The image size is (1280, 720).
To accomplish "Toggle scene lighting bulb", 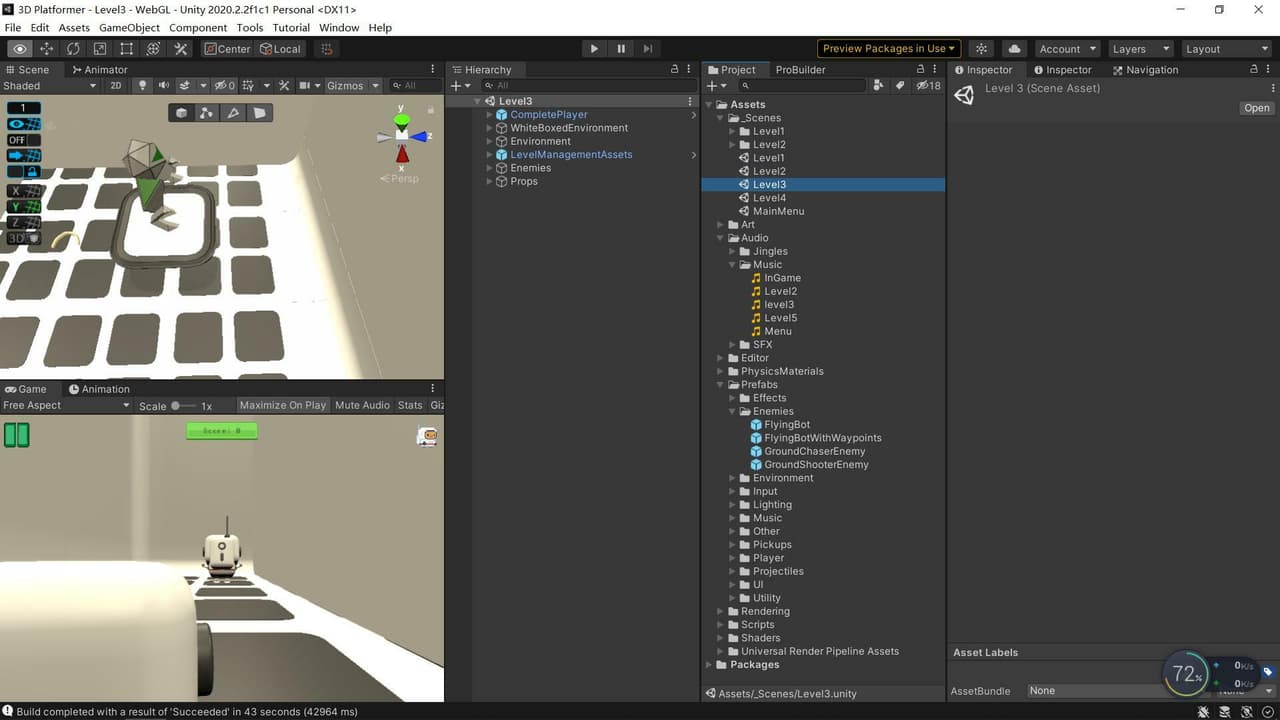I will click(x=142, y=85).
